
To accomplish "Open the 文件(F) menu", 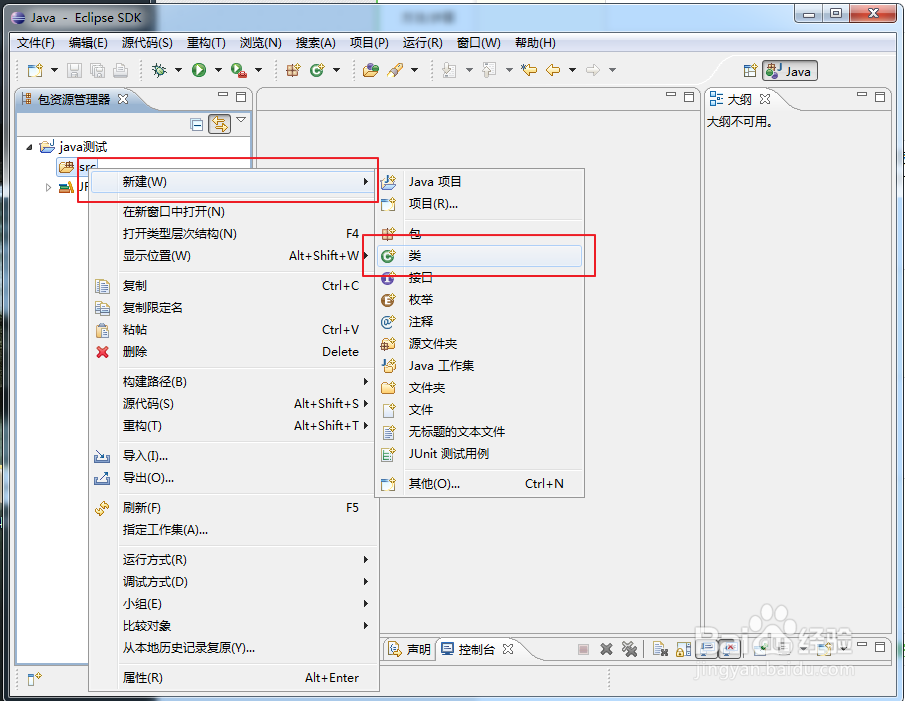I will pos(35,43).
